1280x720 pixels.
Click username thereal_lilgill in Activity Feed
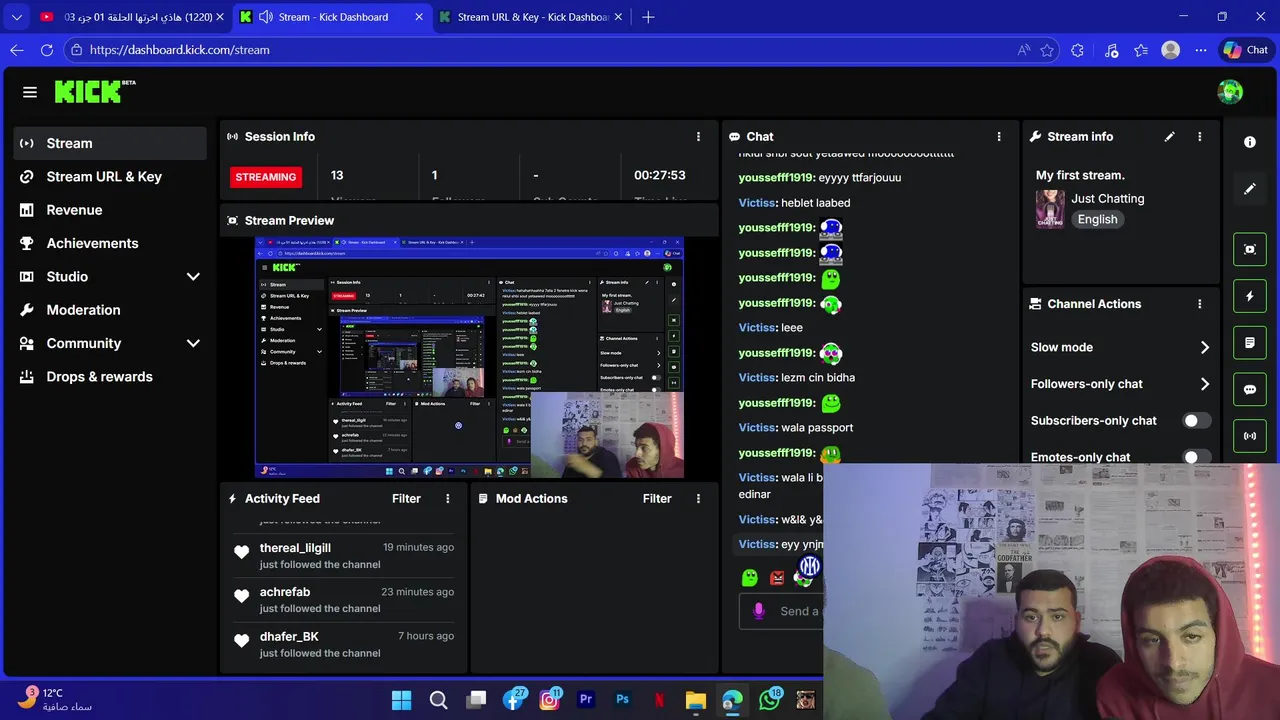(295, 548)
